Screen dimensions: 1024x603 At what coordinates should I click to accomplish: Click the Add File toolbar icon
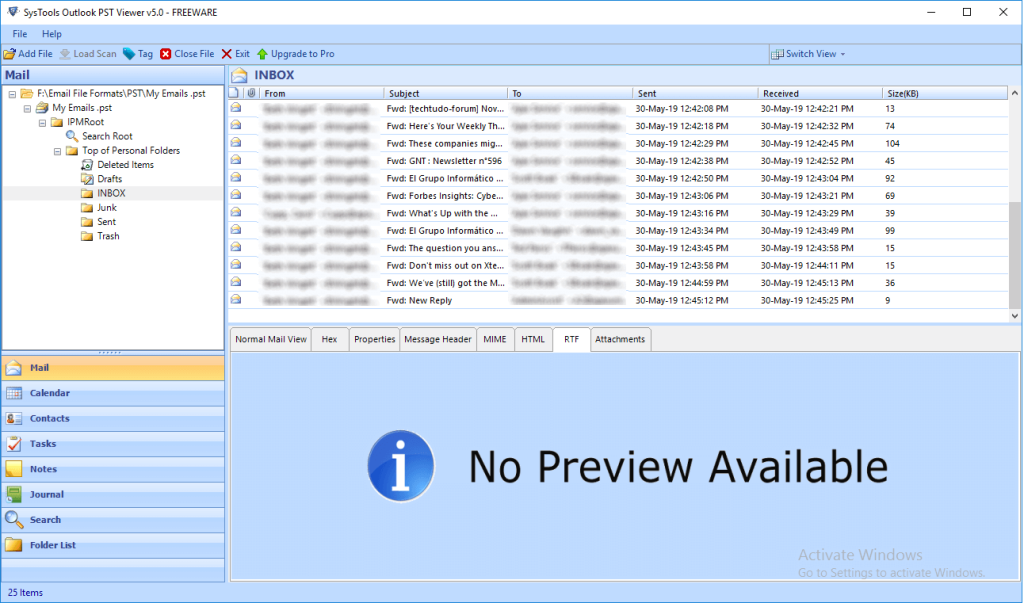(x=10, y=54)
